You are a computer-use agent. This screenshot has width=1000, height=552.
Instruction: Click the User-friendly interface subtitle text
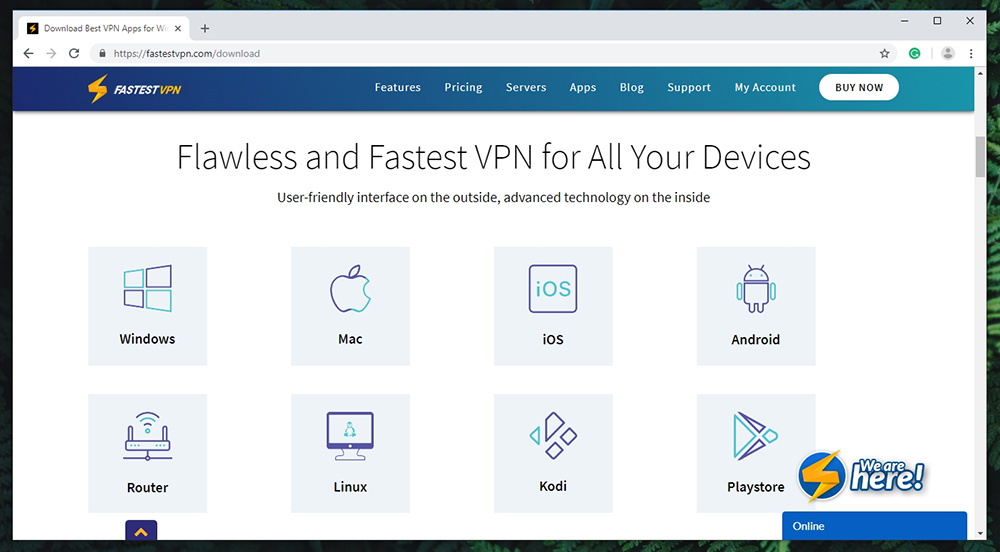point(494,198)
